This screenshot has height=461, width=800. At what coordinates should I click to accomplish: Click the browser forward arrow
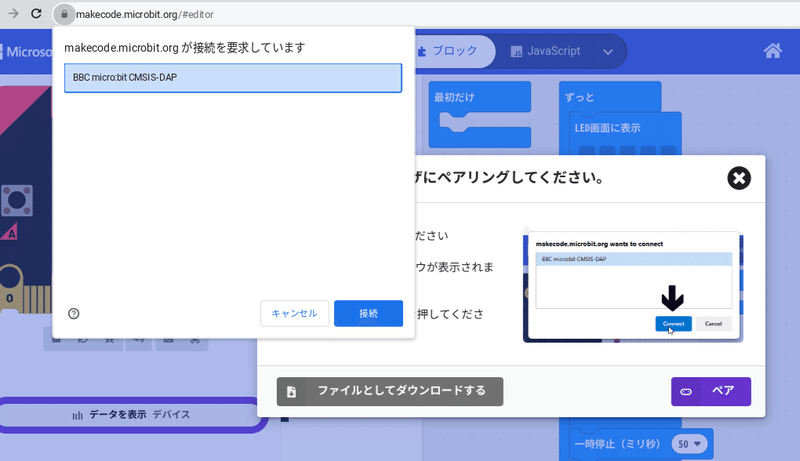point(13,14)
